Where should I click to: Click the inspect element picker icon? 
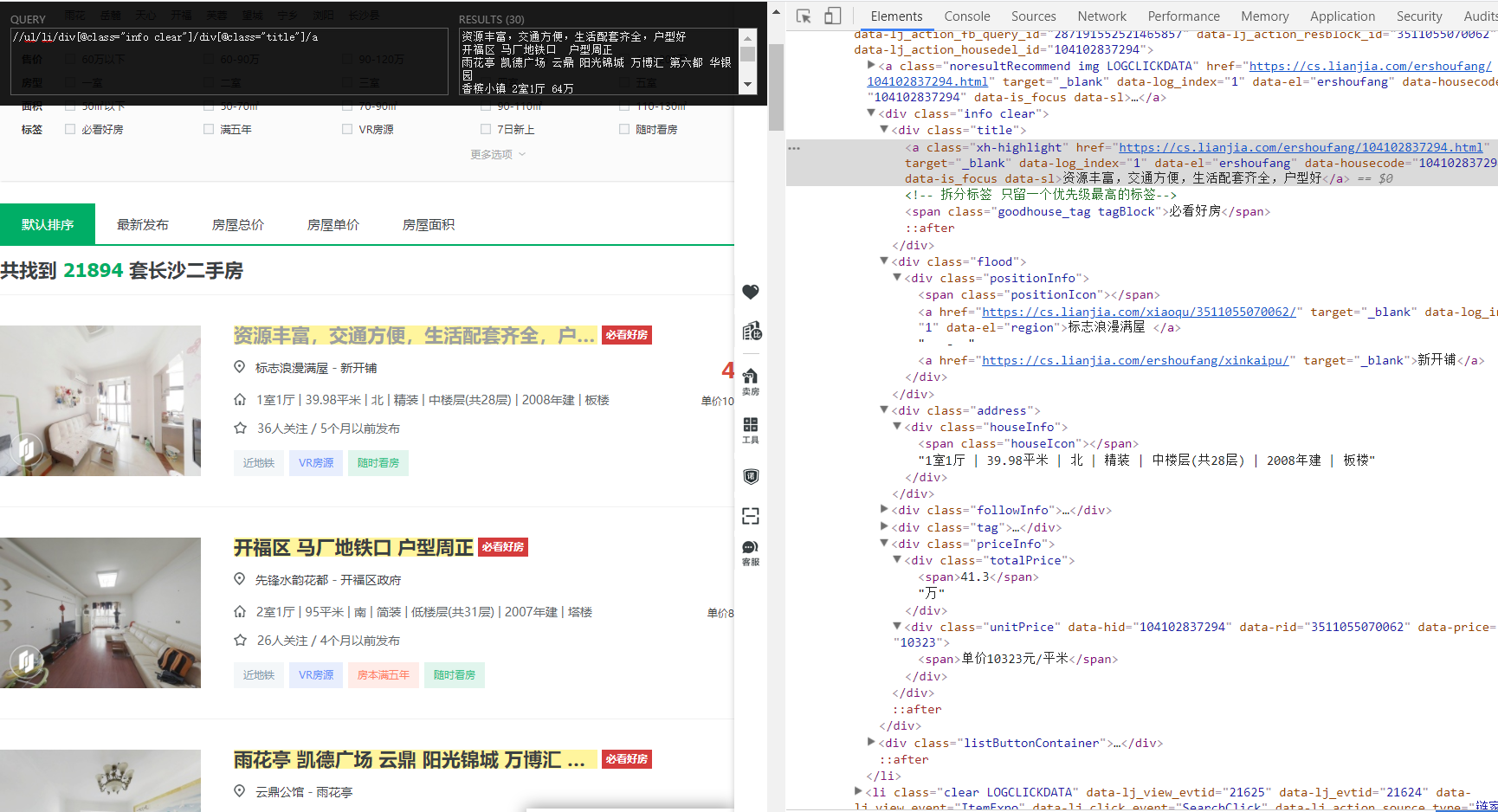click(804, 16)
